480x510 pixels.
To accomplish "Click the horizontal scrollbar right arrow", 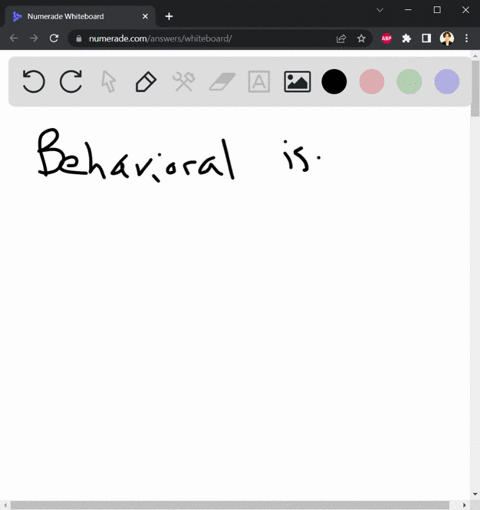I will click(x=464, y=505).
